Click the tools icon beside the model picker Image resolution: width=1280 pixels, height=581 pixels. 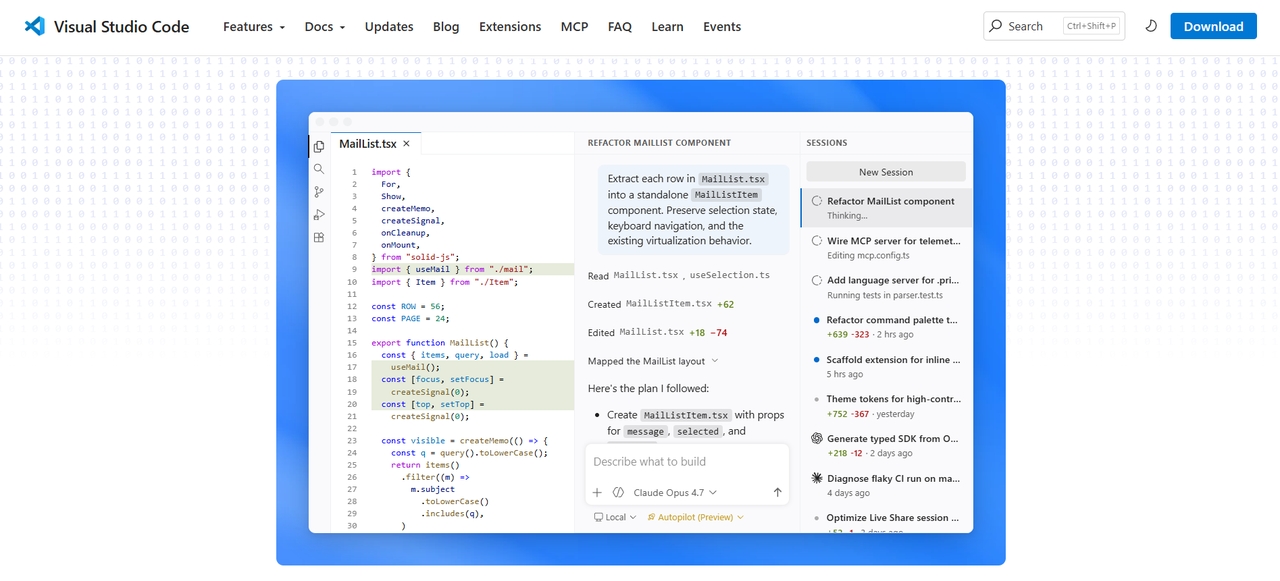coord(618,493)
